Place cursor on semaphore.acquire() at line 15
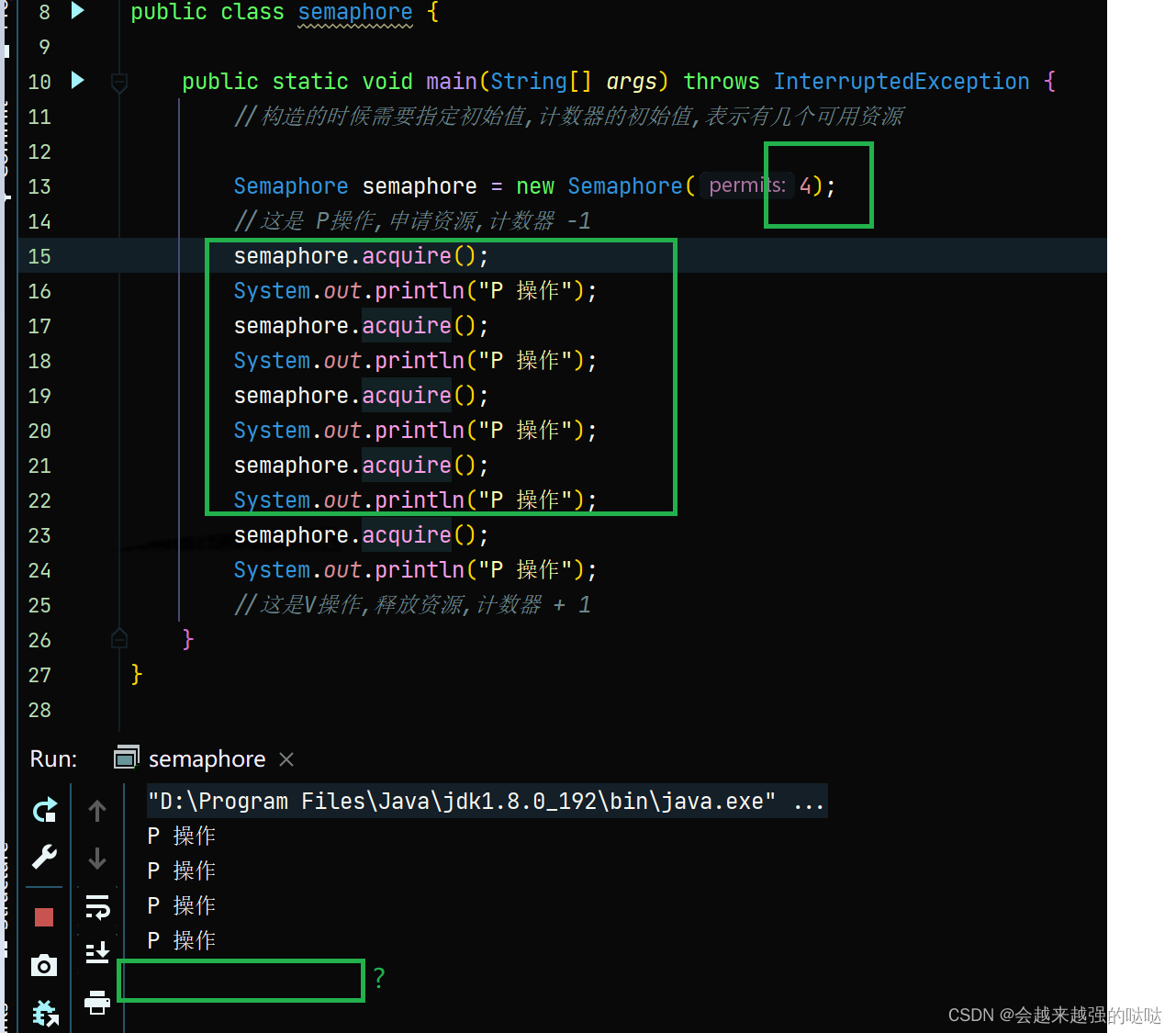The width and height of the screenshot is (1176, 1033). coord(361,256)
